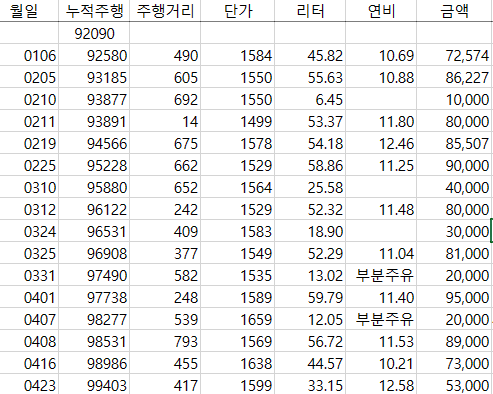Select the unit price cell 1659
The image size is (493, 394).
click(x=238, y=319)
